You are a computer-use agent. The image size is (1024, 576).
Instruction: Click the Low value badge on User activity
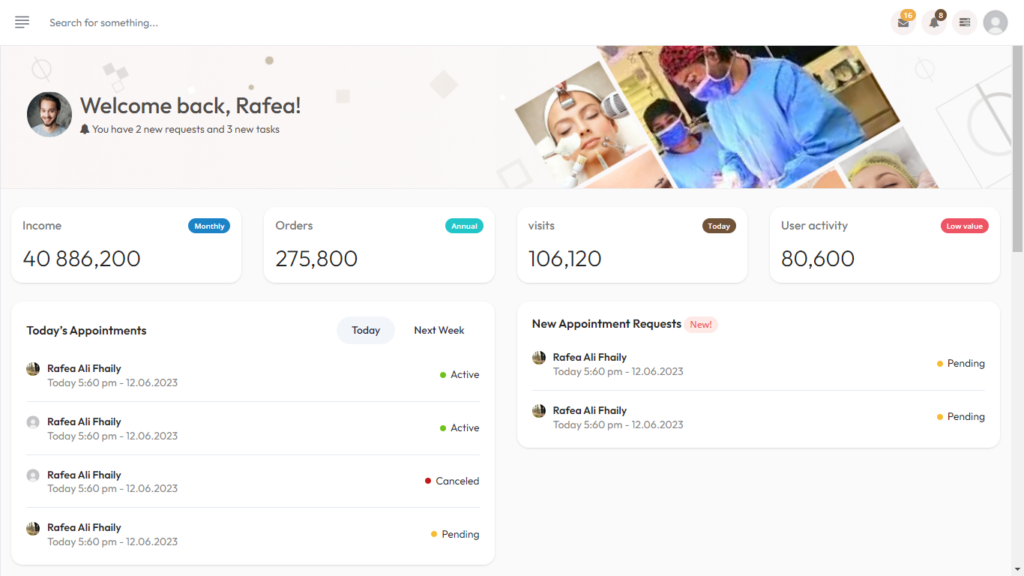point(965,226)
